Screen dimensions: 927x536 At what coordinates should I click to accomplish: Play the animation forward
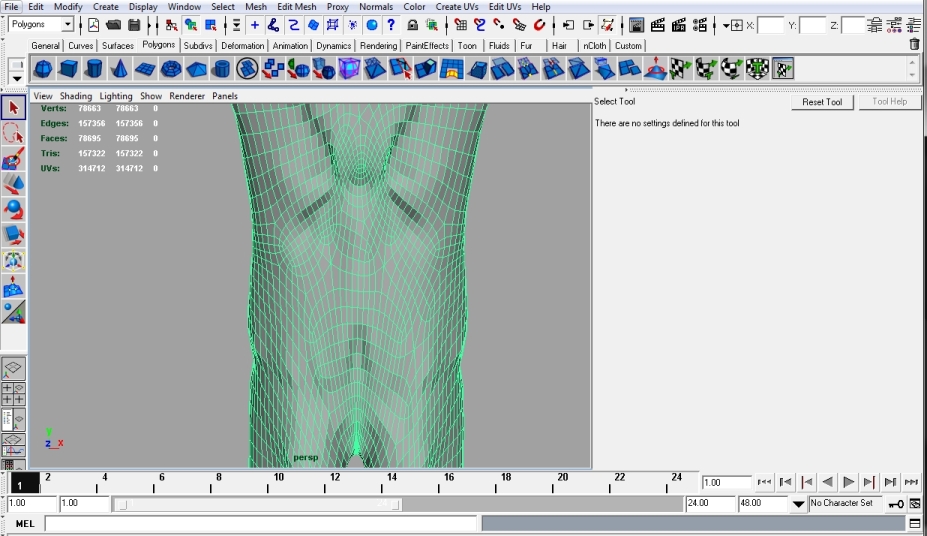click(x=848, y=482)
